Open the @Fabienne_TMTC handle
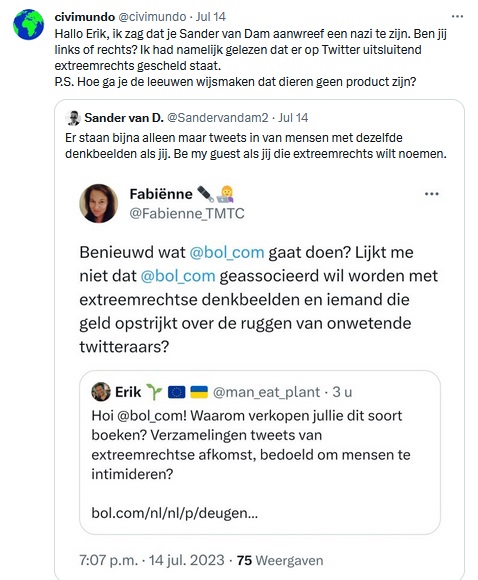The height and width of the screenshot is (580, 478). 187,214
